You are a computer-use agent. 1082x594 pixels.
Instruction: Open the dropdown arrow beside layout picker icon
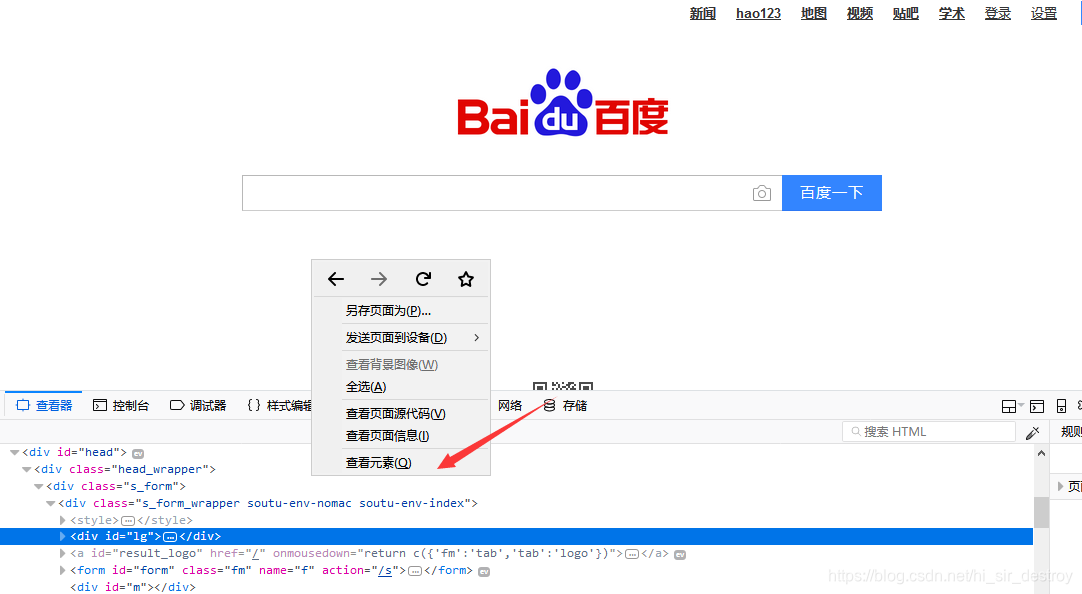1021,406
